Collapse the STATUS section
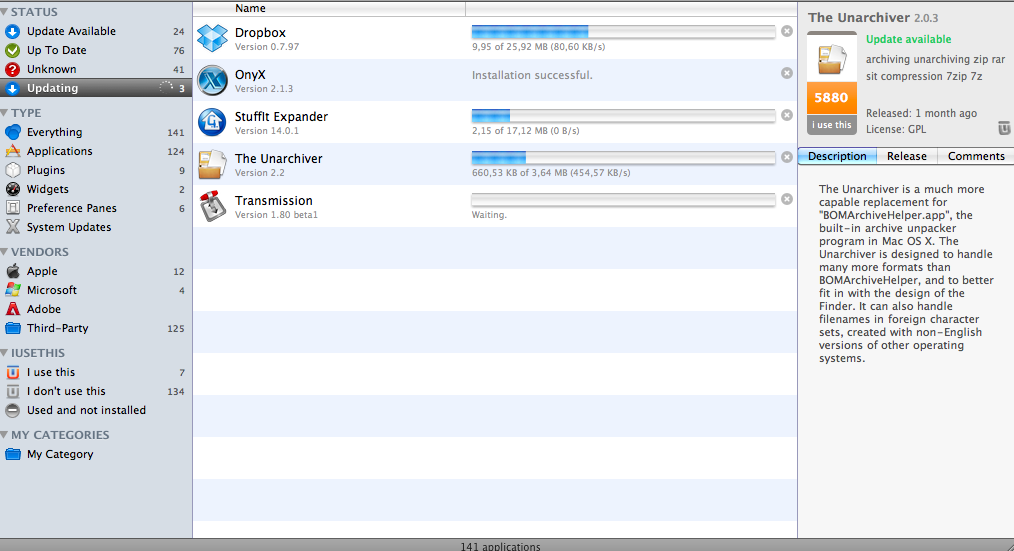1014x551 pixels. 5,12
